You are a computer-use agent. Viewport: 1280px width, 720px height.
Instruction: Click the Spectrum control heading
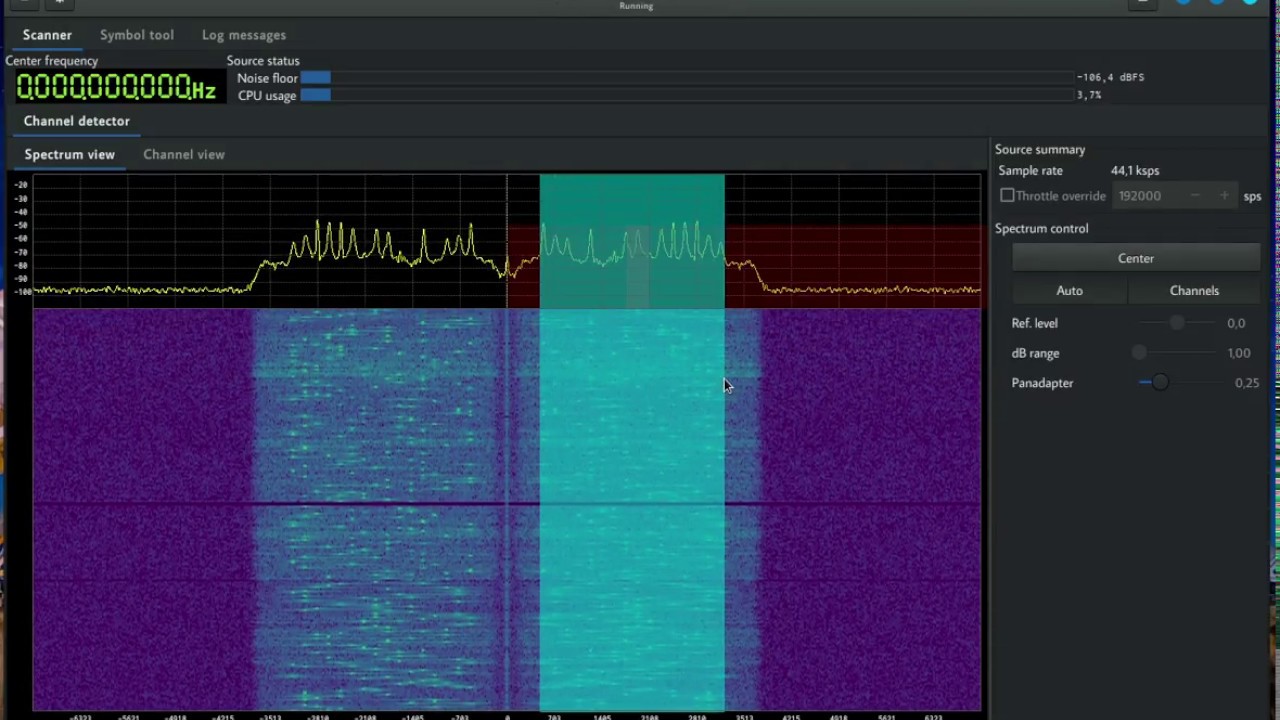[1041, 229]
